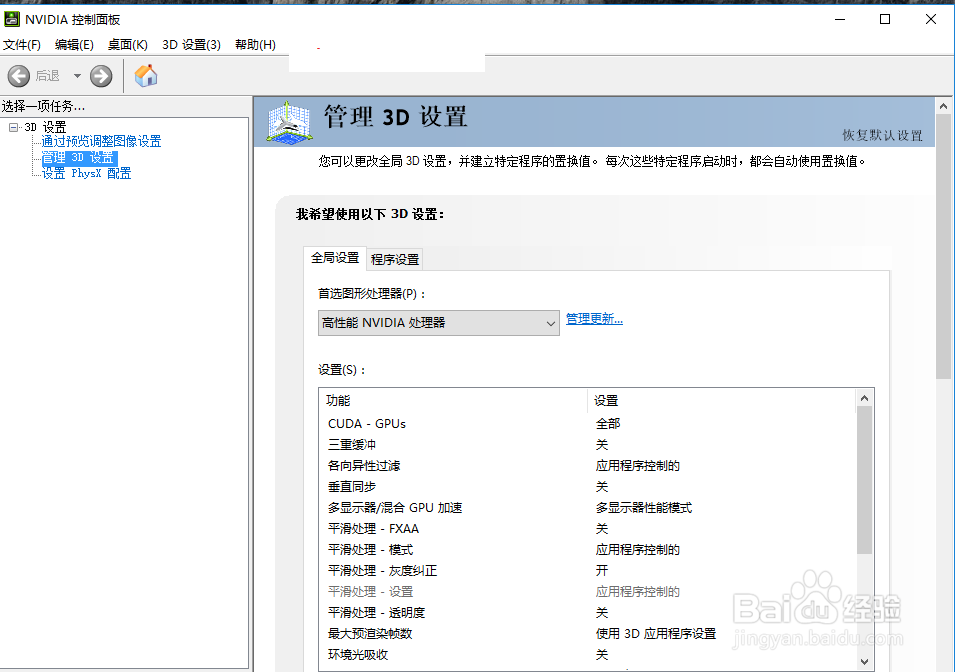Select 通过预览调整图像设置 in the task list
The height and width of the screenshot is (672, 955).
(100, 140)
